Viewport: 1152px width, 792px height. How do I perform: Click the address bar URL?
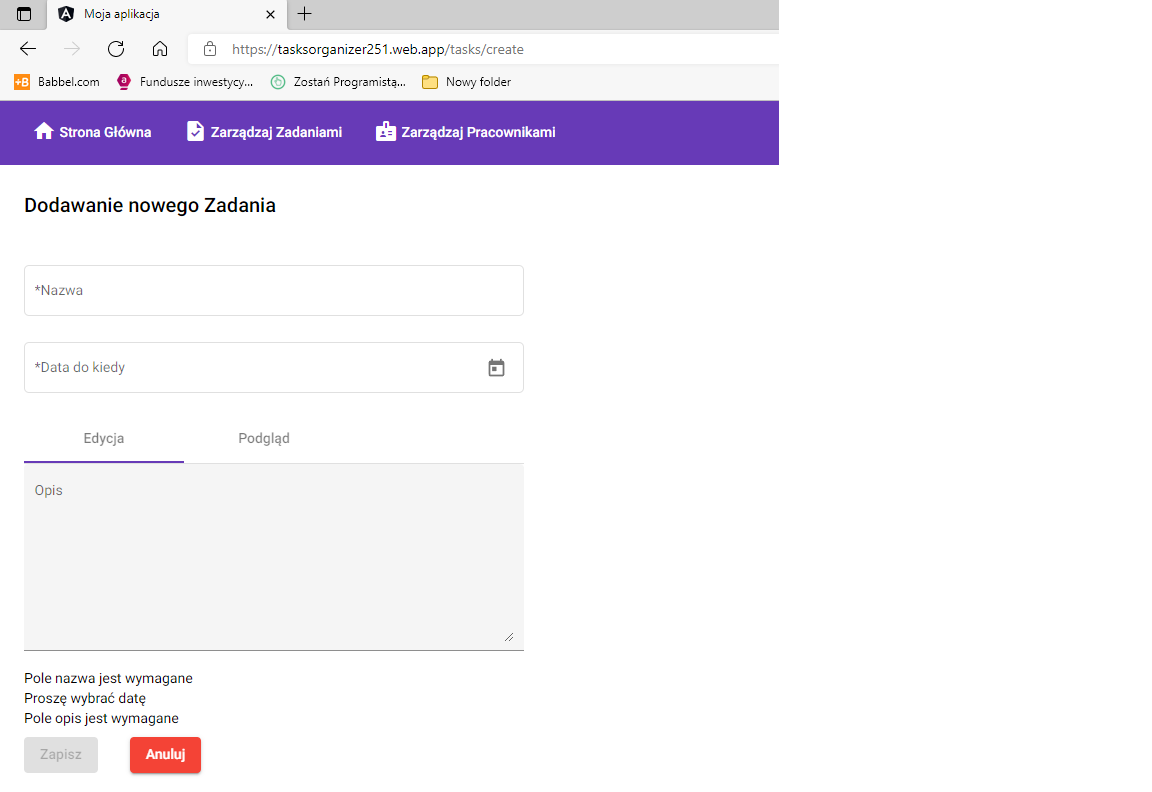point(378,49)
